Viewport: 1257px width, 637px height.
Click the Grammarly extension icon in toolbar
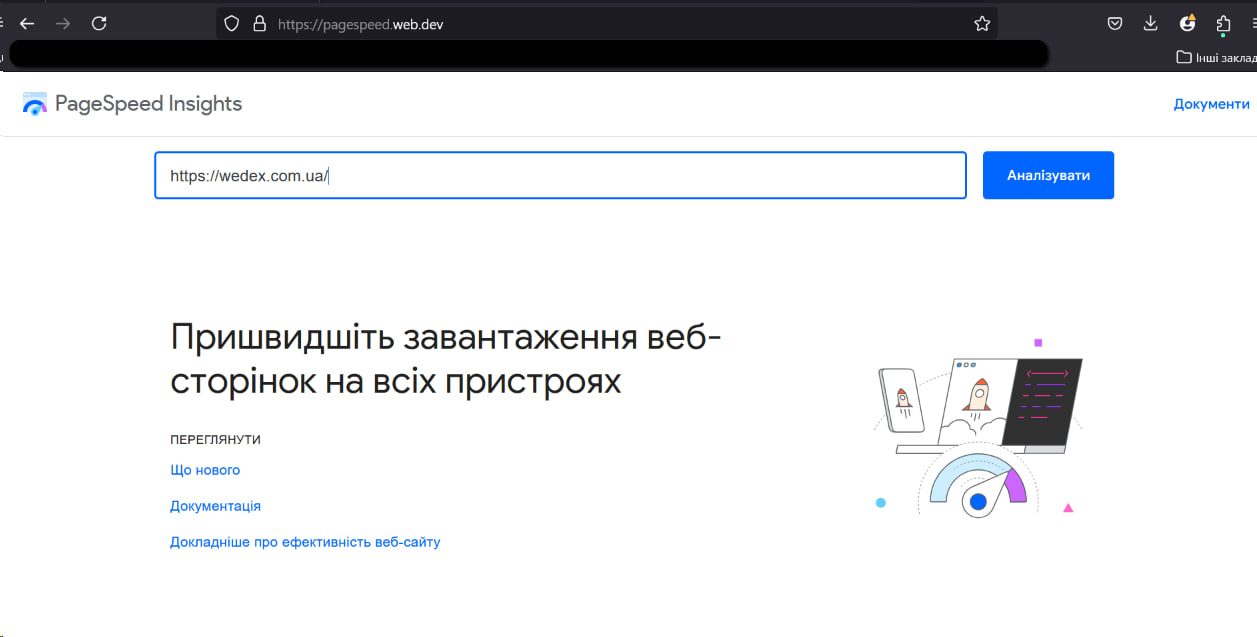click(x=1187, y=23)
